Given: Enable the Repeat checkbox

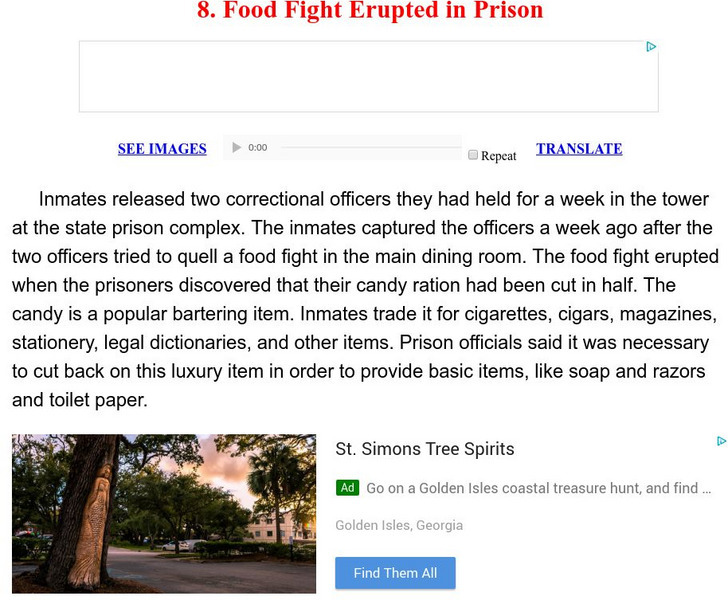Looking at the screenshot, I should pyautogui.click(x=473, y=155).
